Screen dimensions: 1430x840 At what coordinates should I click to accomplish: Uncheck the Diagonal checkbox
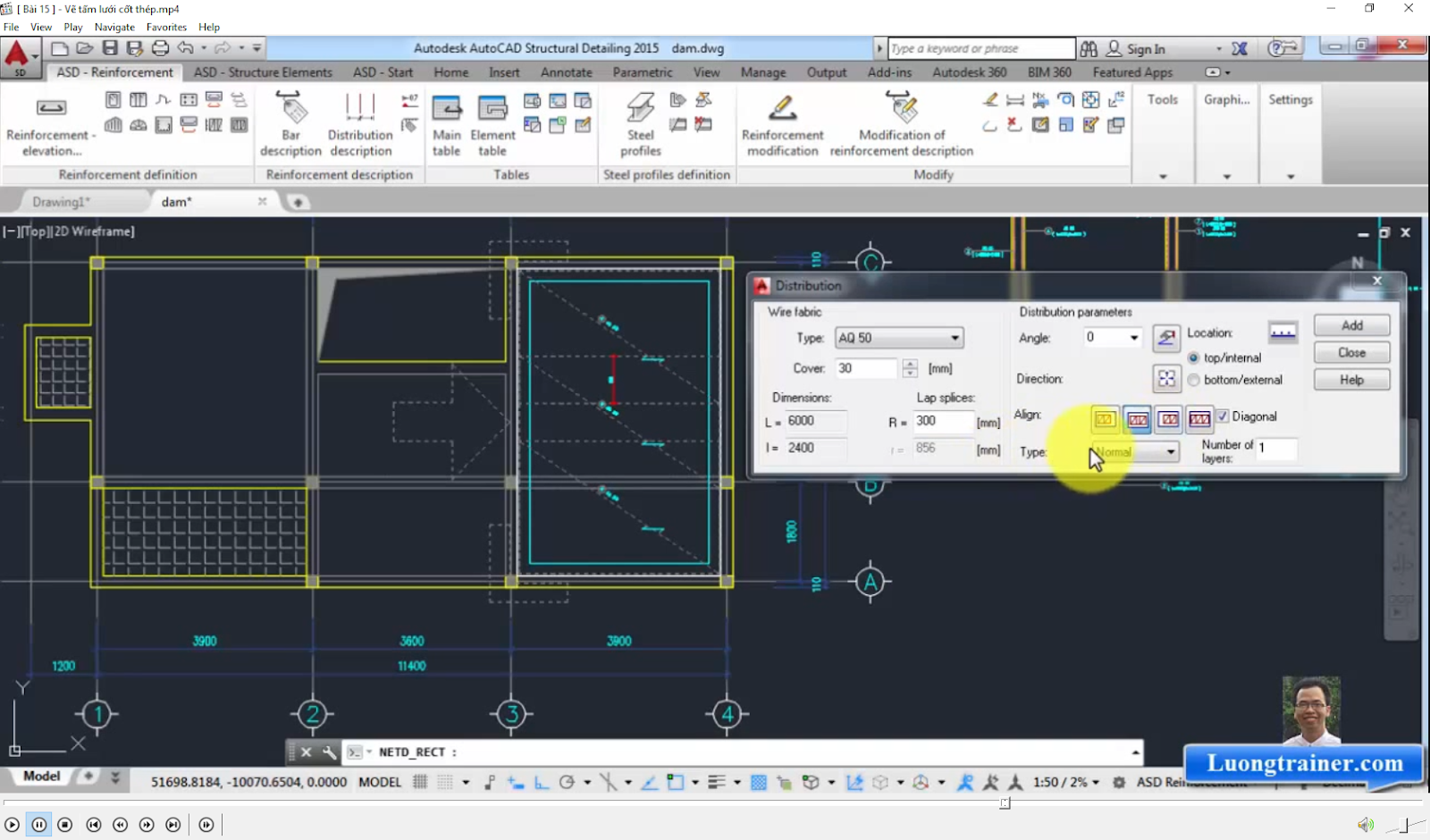pos(1222,416)
